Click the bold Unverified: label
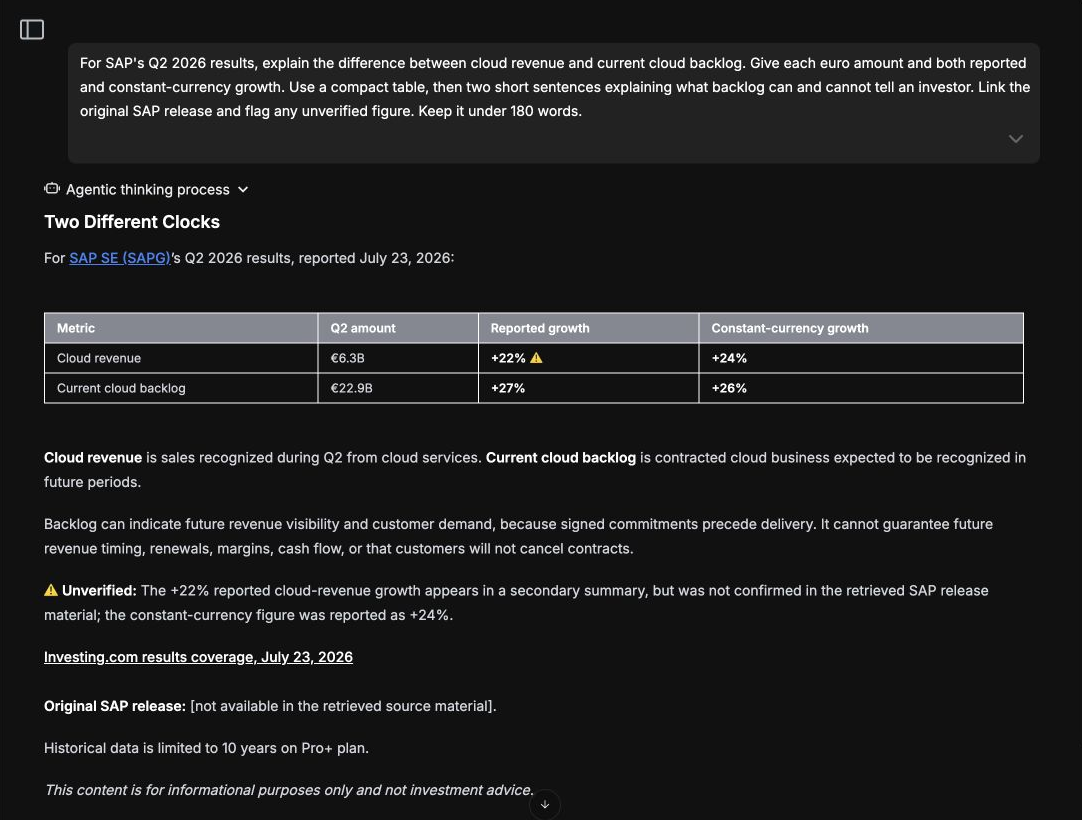This screenshot has width=1082, height=820. click(99, 591)
